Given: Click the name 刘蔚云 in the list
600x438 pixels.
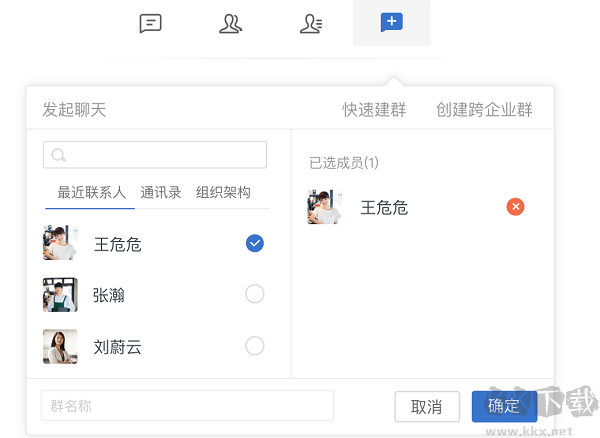Looking at the screenshot, I should [117, 347].
